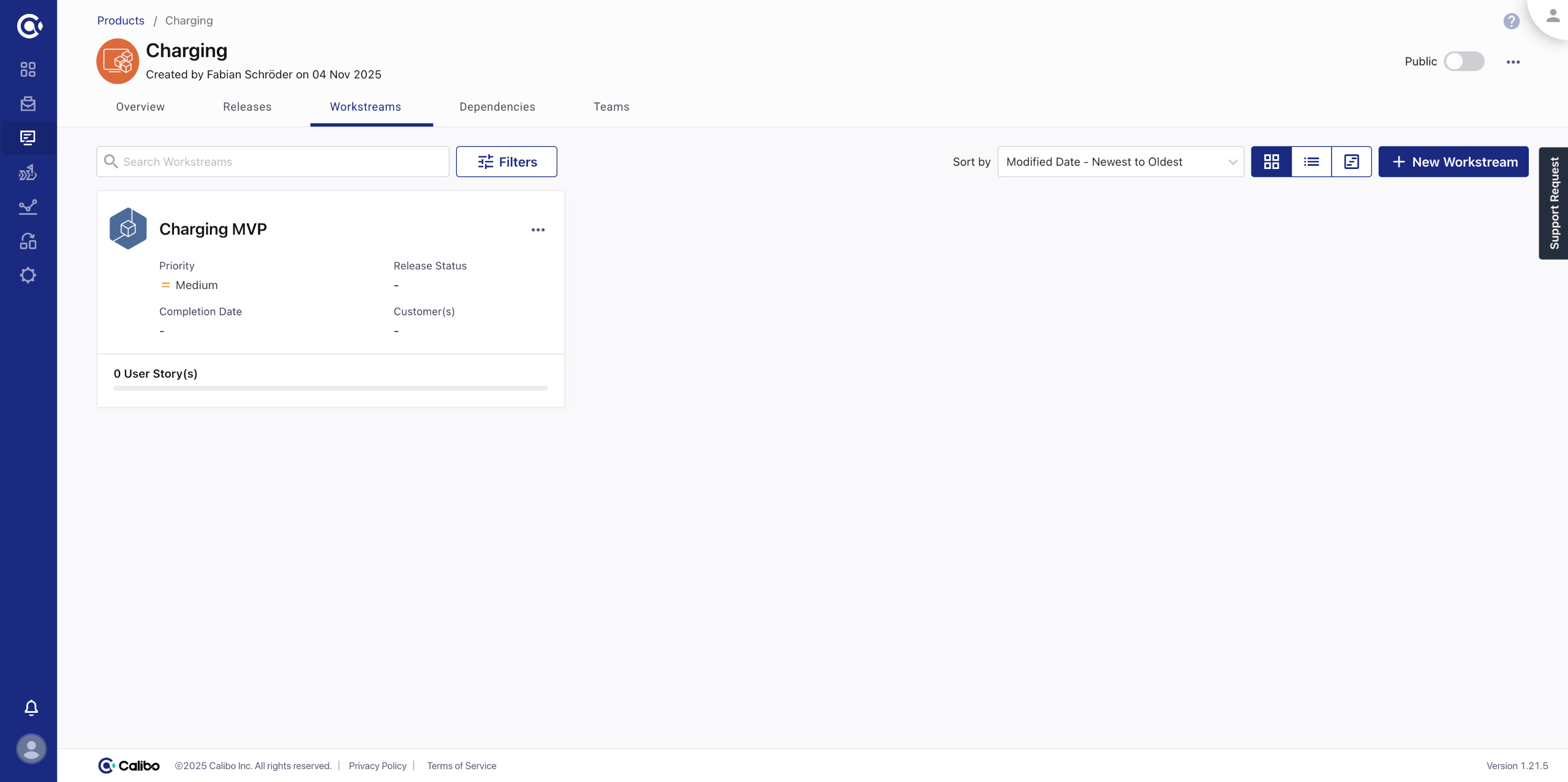Switch to the Releases tab
This screenshot has height=782, width=1568.
(x=247, y=107)
